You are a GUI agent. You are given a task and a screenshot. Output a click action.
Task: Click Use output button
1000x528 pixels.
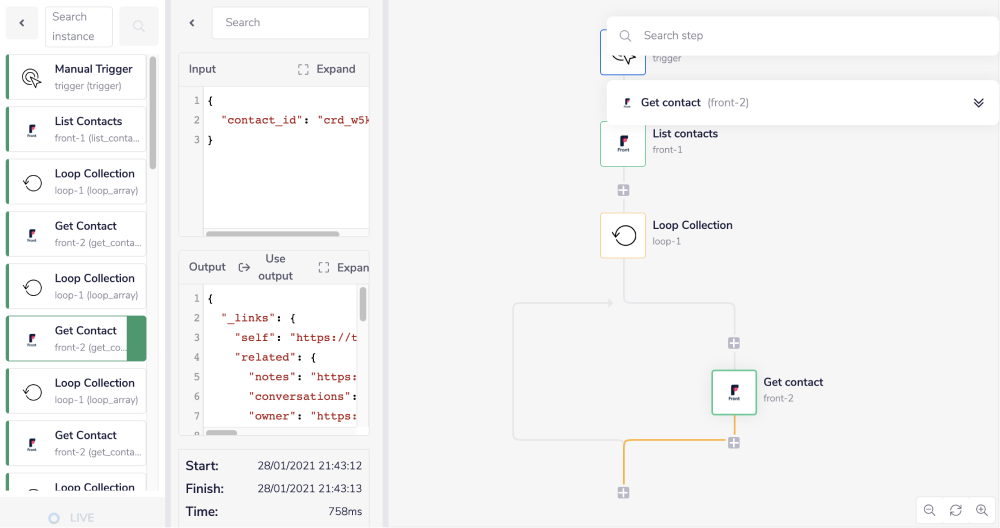pos(266,267)
